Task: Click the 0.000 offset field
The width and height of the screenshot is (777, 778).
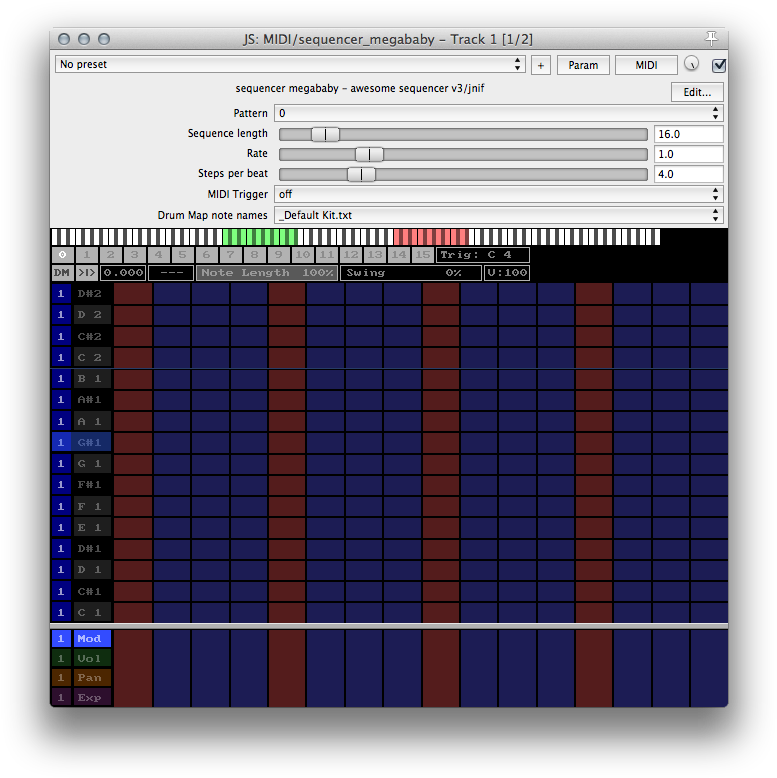Action: [x=123, y=272]
